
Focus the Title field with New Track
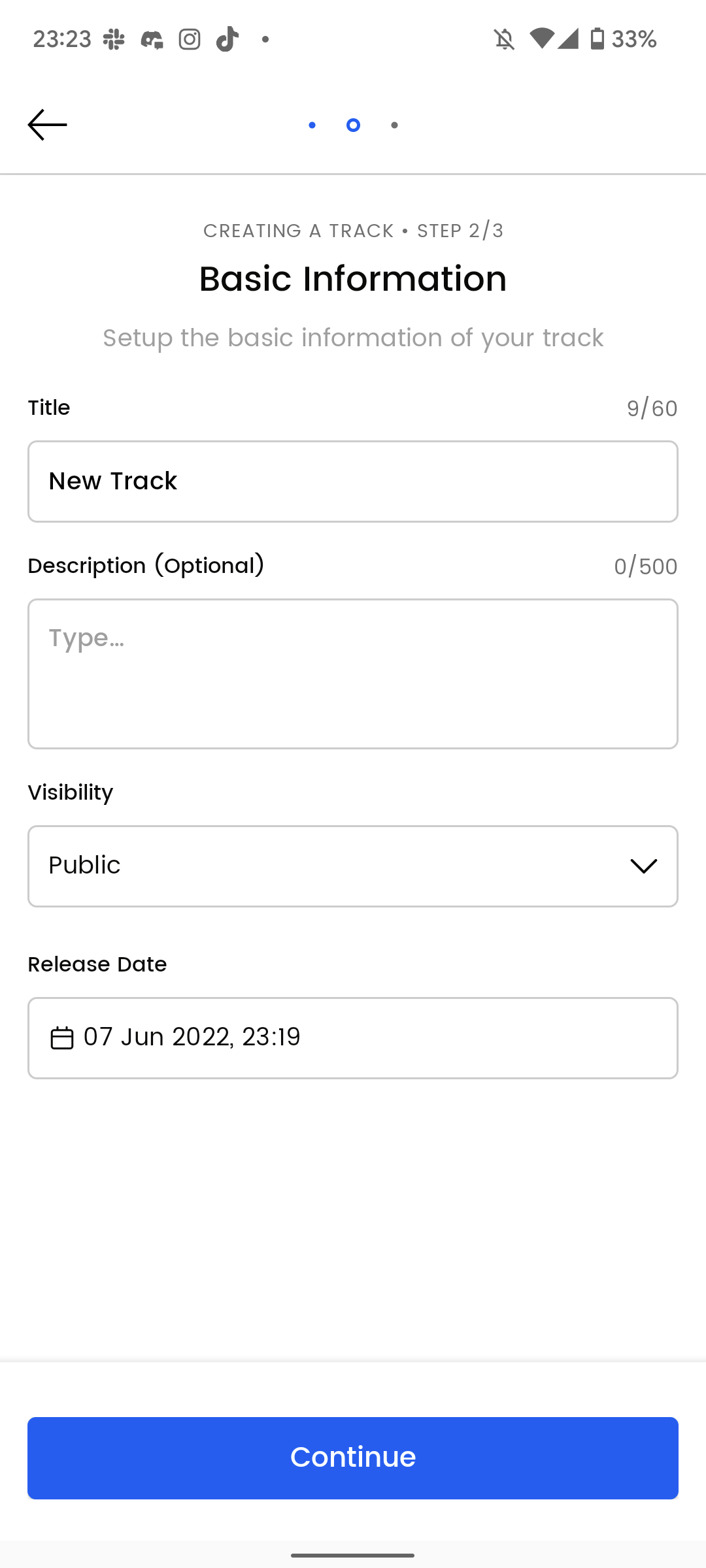point(353,482)
